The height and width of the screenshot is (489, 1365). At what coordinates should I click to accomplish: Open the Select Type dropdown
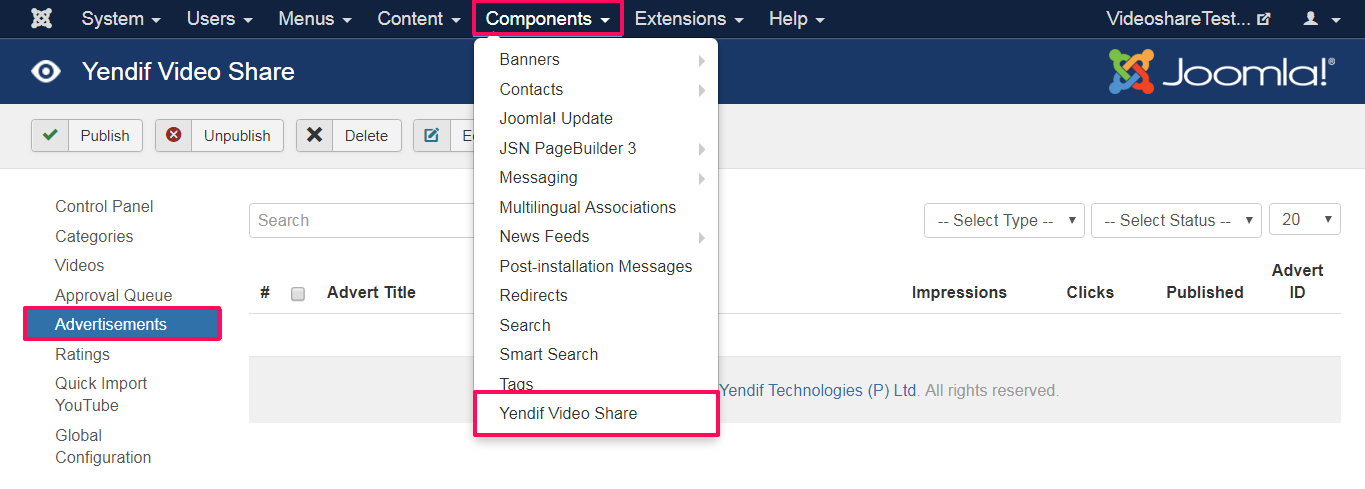[x=1004, y=220]
